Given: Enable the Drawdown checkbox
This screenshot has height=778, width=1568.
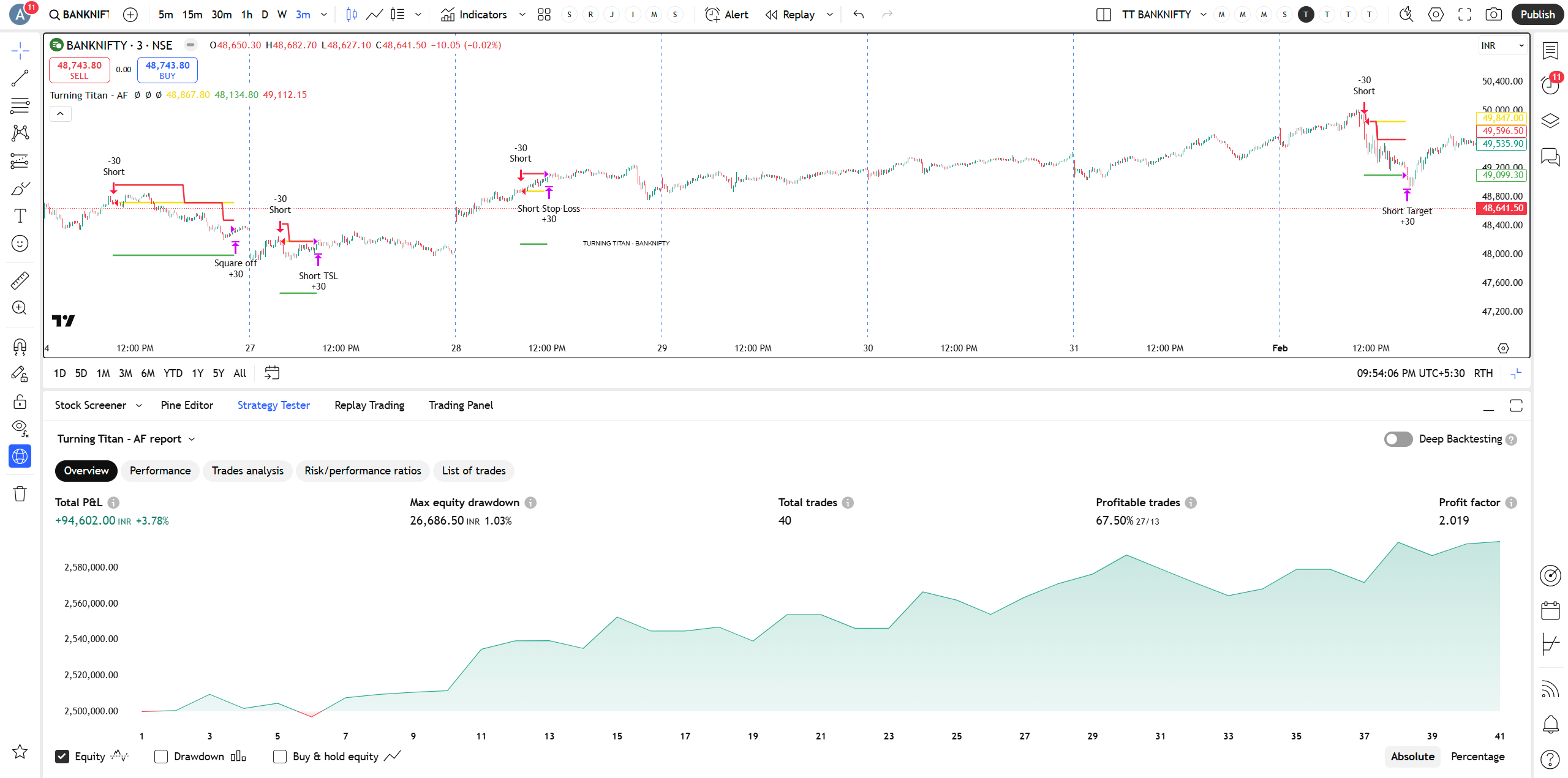Looking at the screenshot, I should (161, 757).
